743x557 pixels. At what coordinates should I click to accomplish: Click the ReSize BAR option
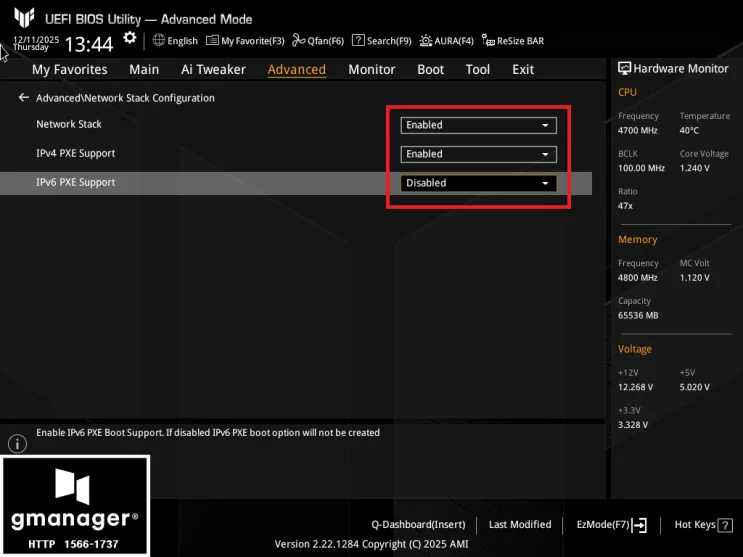pos(513,41)
